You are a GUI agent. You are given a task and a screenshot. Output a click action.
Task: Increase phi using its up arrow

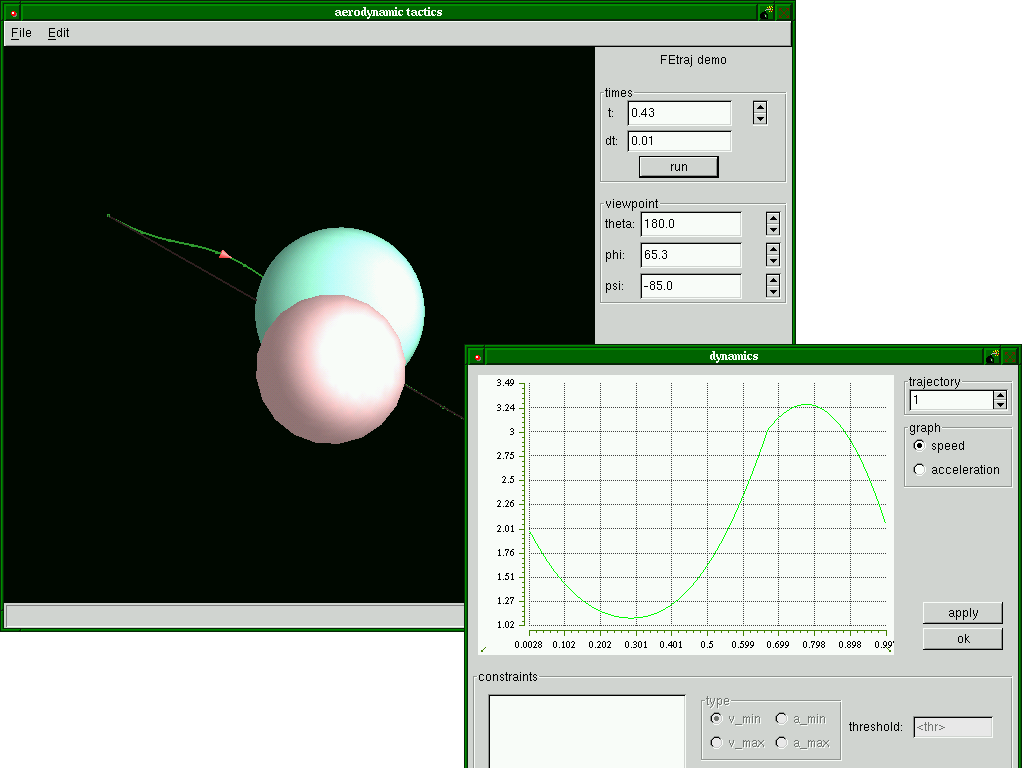click(x=773, y=249)
